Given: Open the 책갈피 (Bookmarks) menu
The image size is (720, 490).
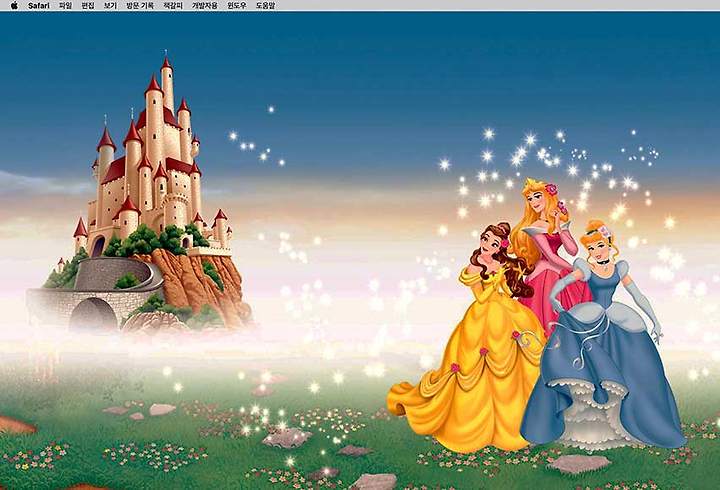Looking at the screenshot, I should (173, 6).
